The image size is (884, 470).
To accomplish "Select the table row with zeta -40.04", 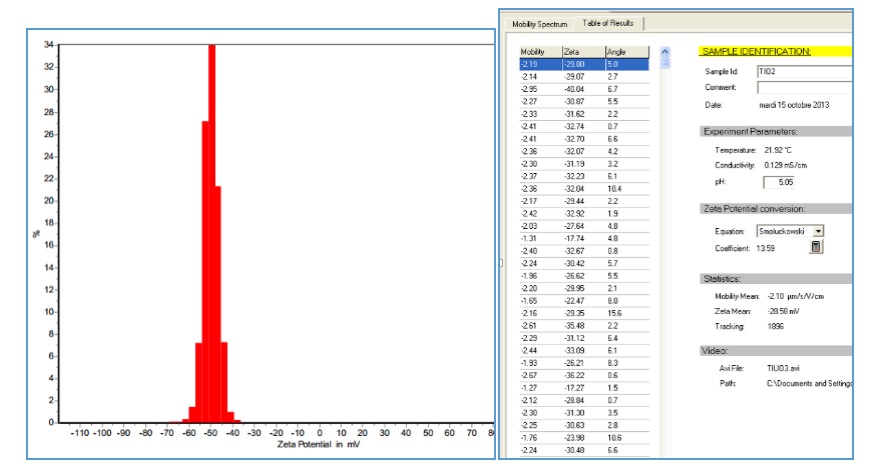I will [x=583, y=88].
